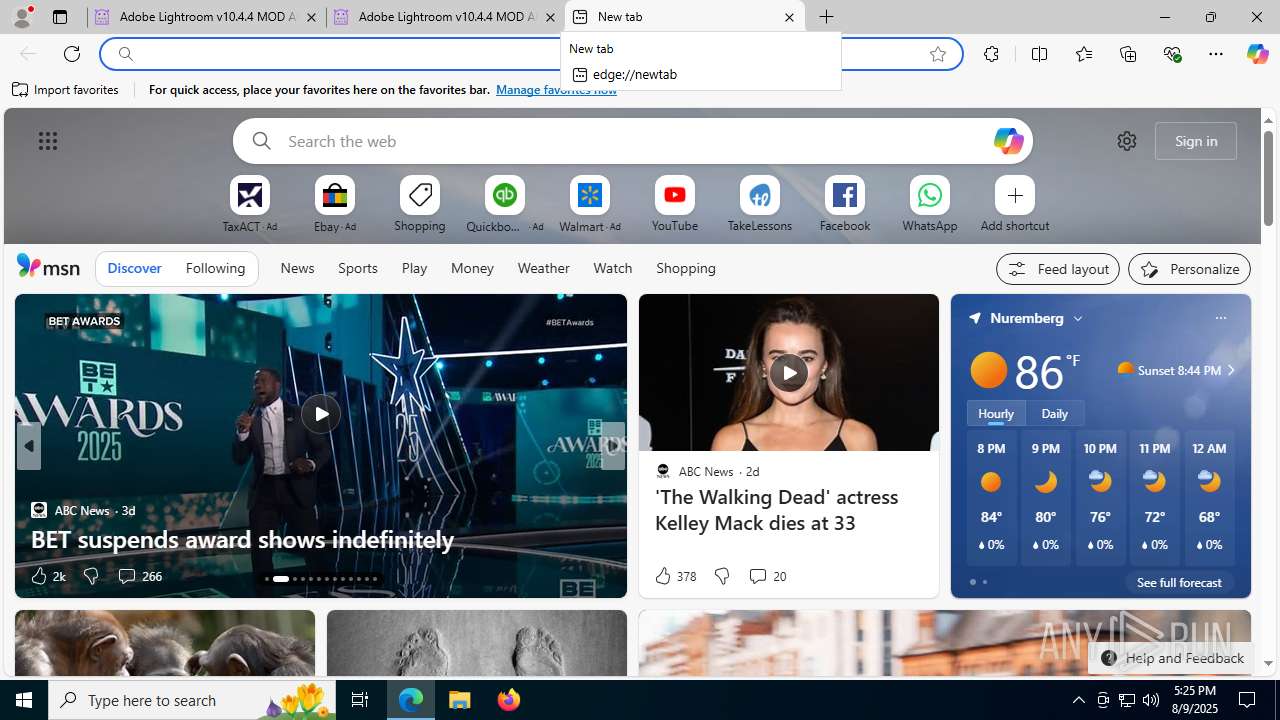Open the Edge profile icon
The height and width of the screenshot is (720, 1280).
point(22,16)
